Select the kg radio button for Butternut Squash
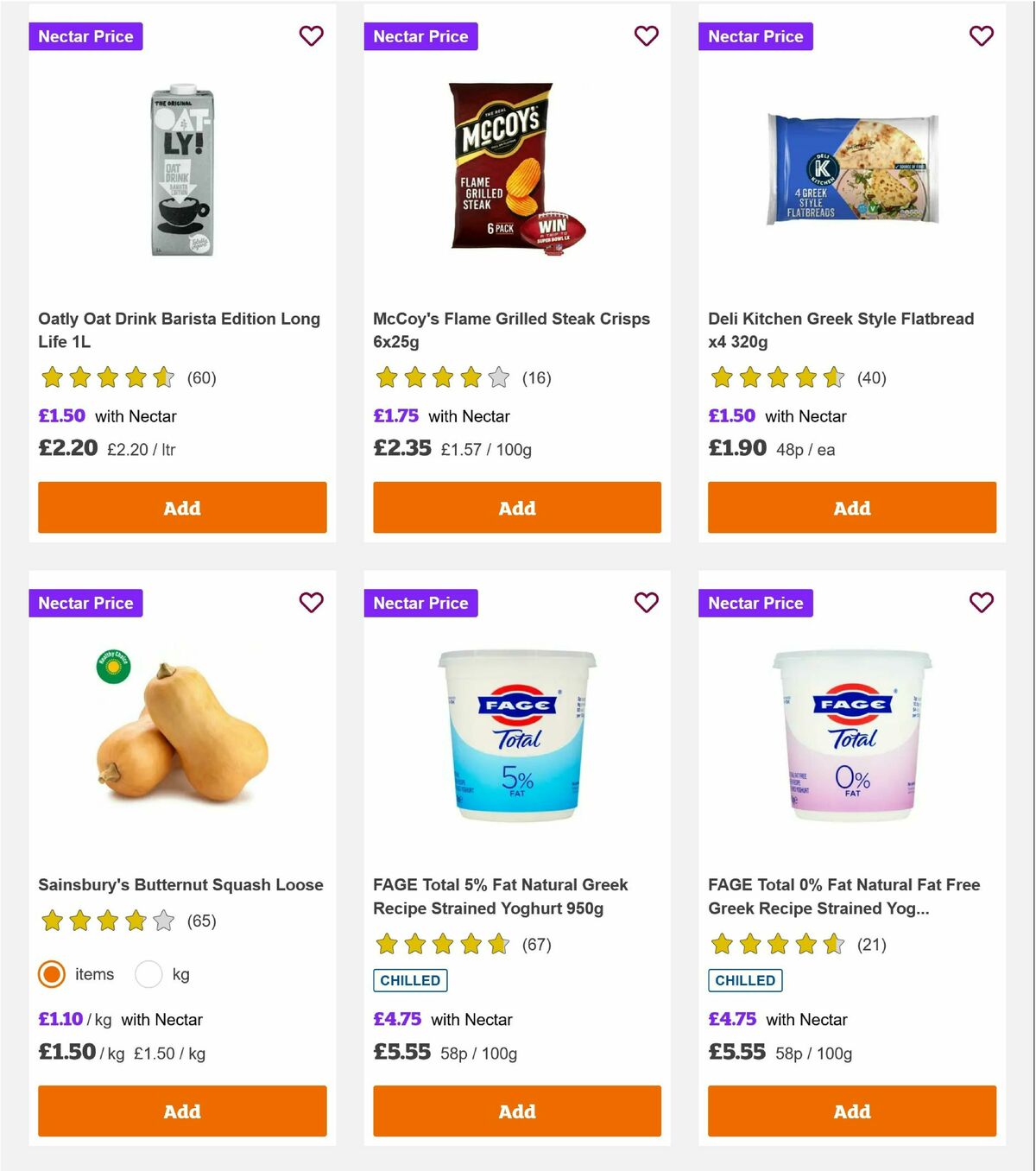The width and height of the screenshot is (1036, 1171). (149, 974)
